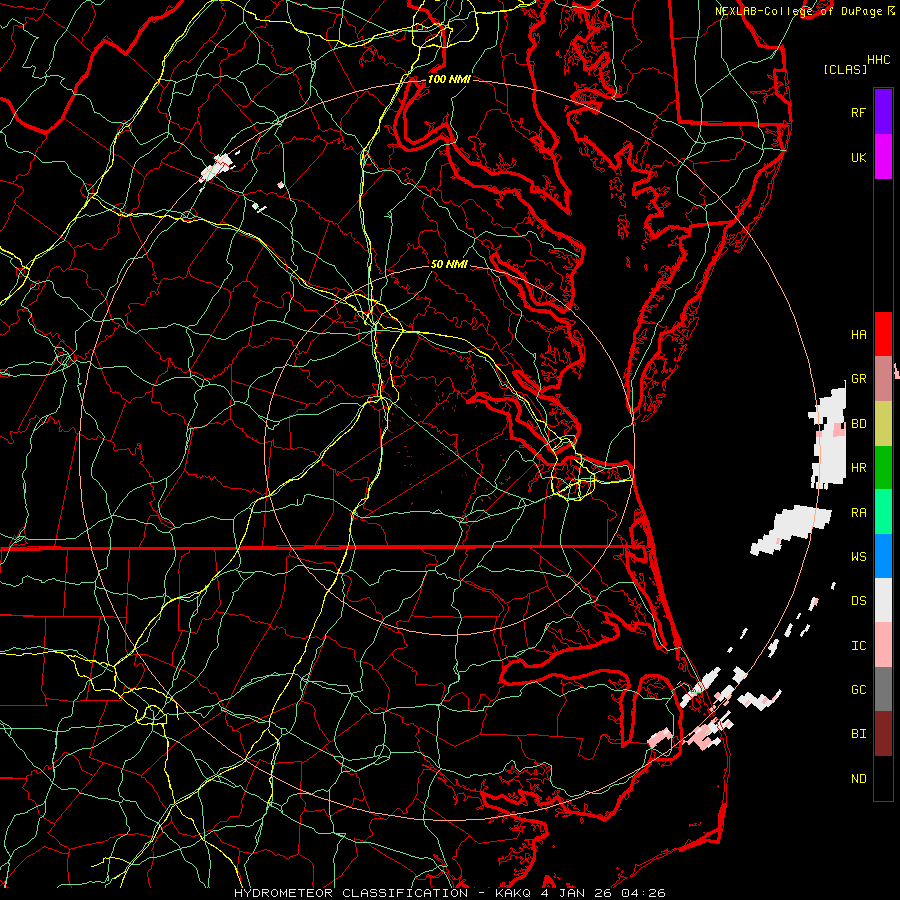Click the blue WS legend swatch
Viewport: 900px width, 900px height.
[883, 556]
